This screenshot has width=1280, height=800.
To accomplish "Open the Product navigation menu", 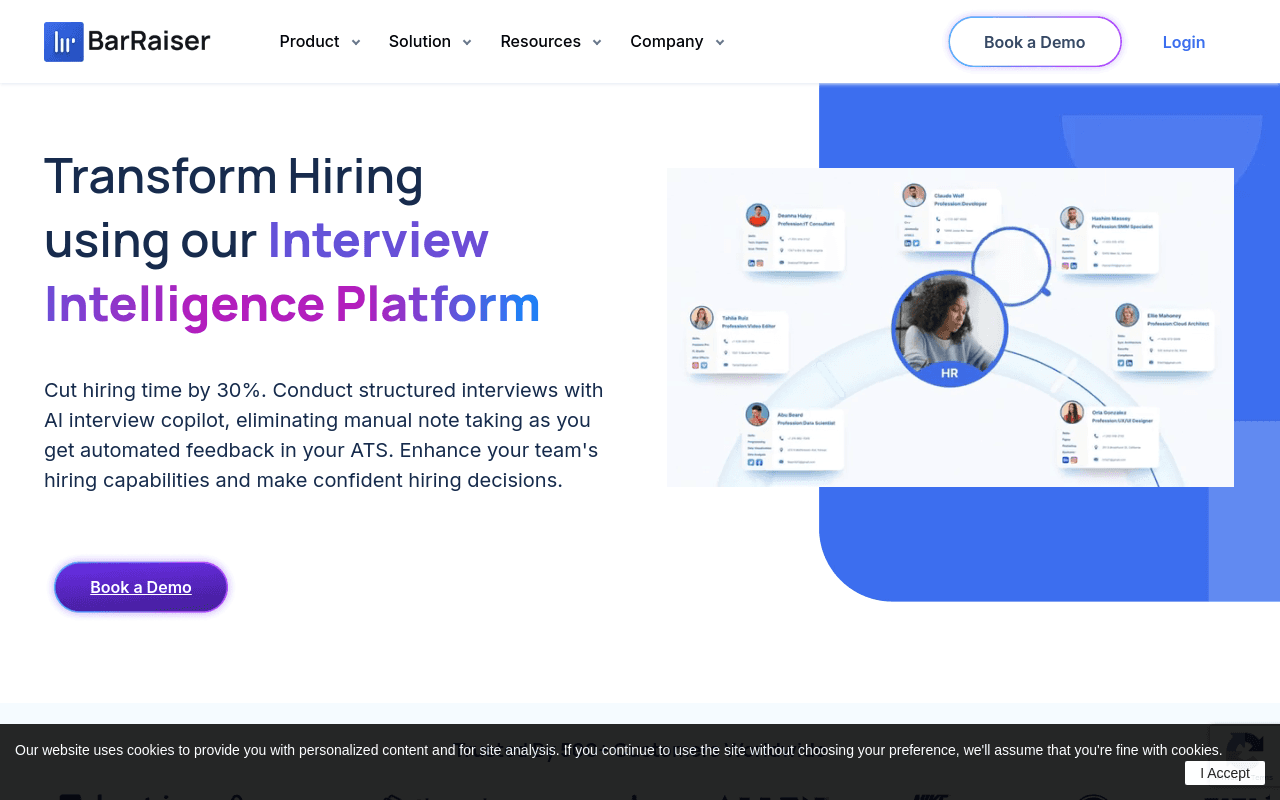I will [x=310, y=41].
